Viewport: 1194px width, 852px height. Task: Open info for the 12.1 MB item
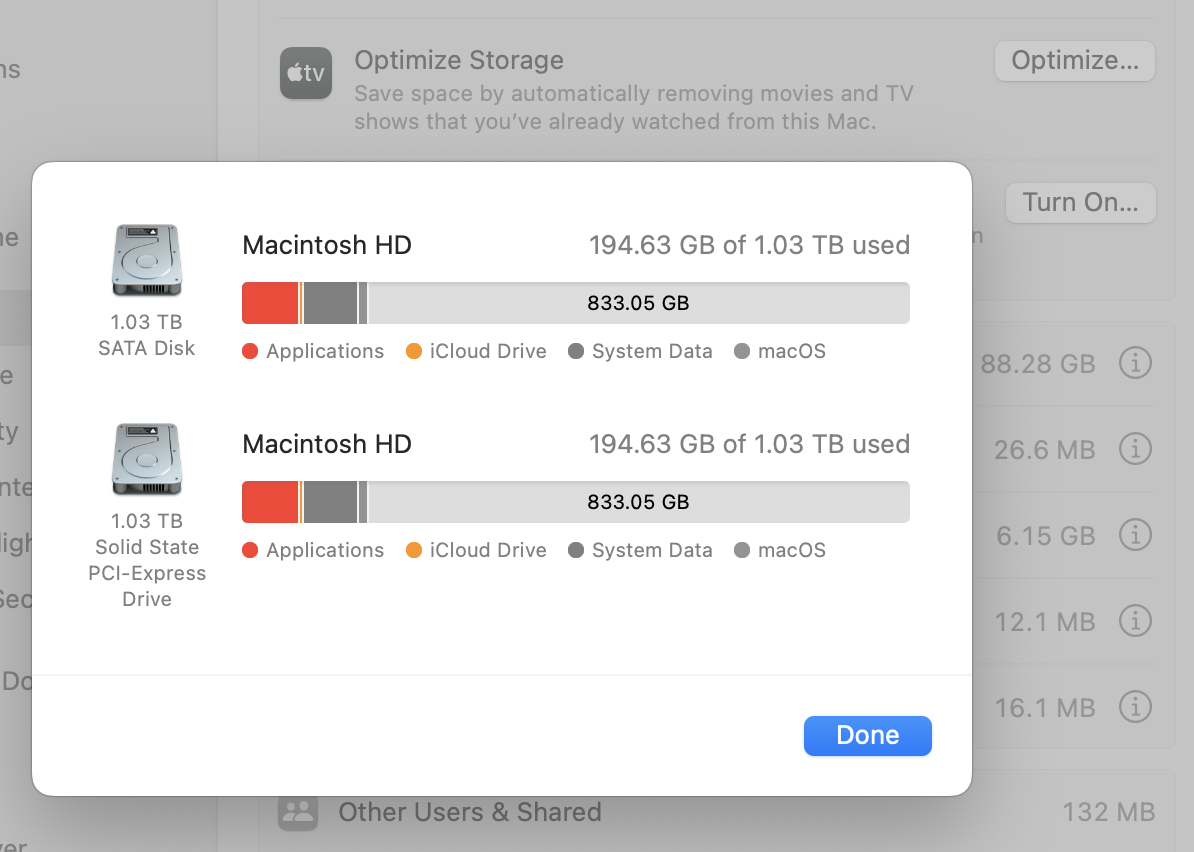[x=1136, y=621]
